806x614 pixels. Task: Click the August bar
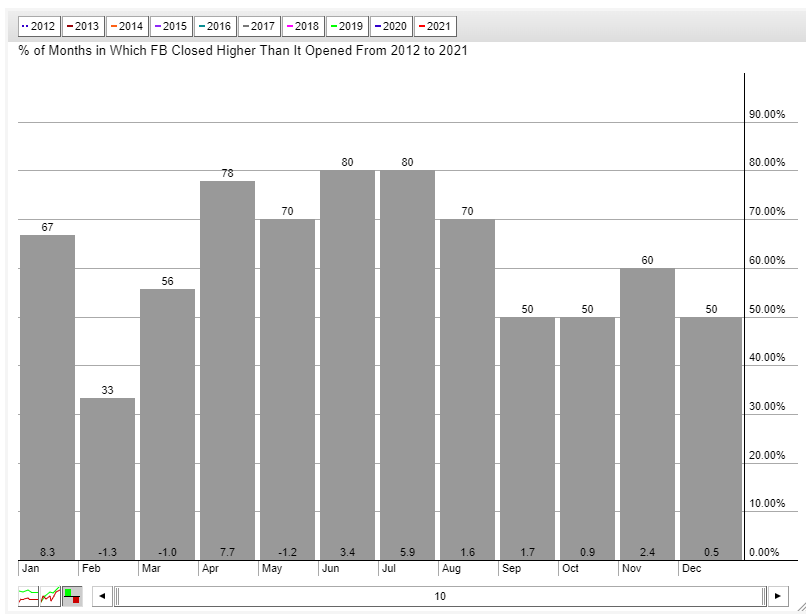click(467, 389)
